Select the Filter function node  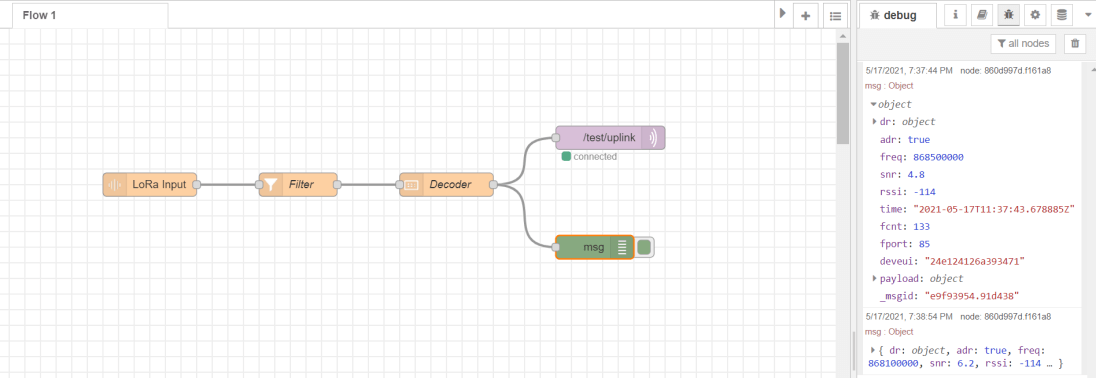pos(298,184)
